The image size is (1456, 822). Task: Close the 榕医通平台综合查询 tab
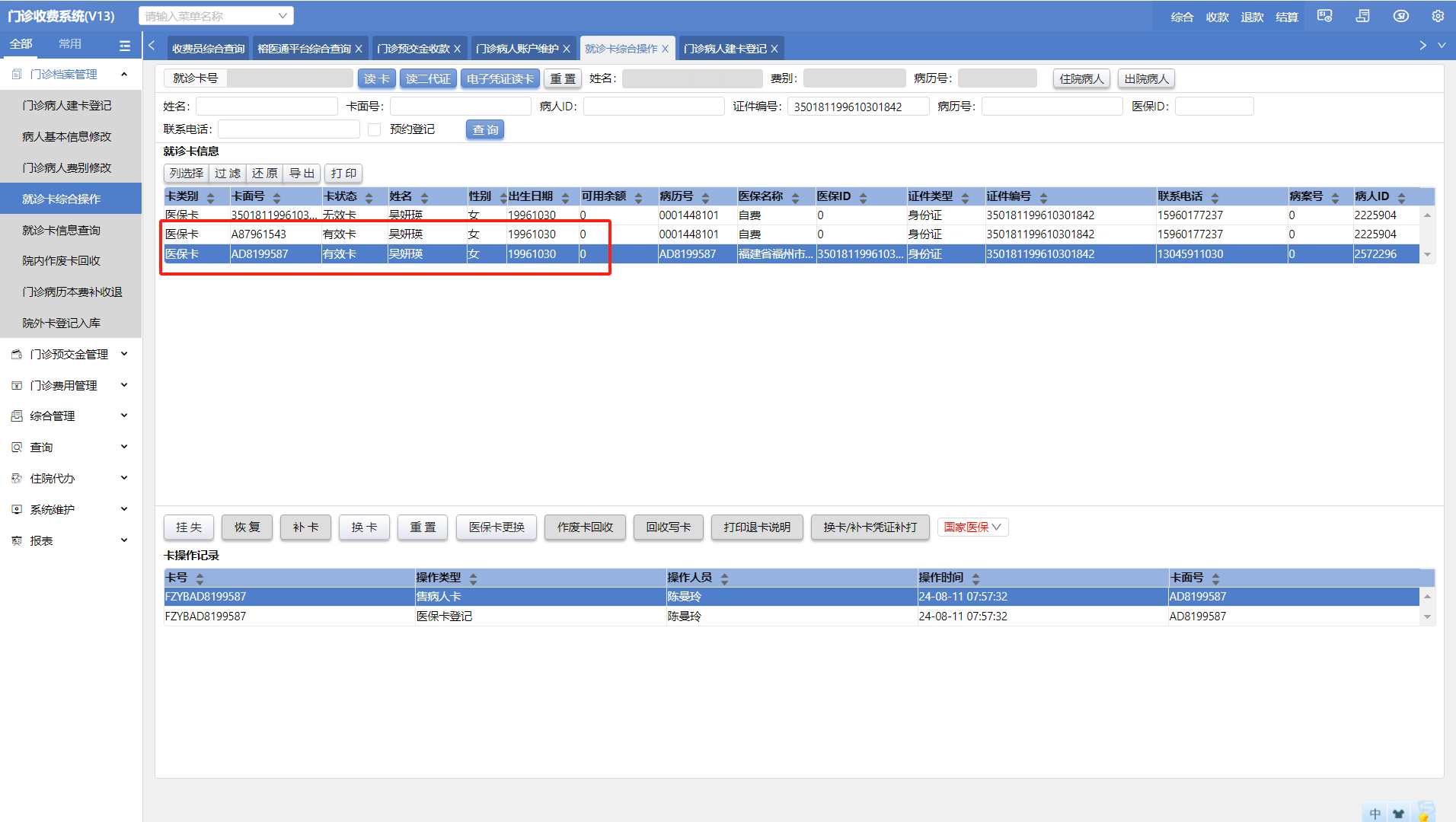(x=359, y=49)
